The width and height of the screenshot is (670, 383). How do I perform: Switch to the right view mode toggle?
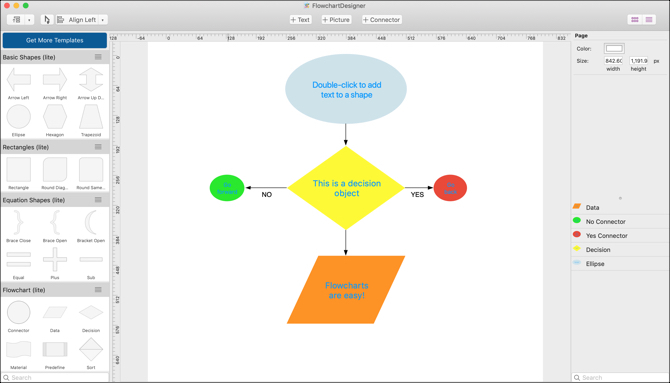click(649, 20)
